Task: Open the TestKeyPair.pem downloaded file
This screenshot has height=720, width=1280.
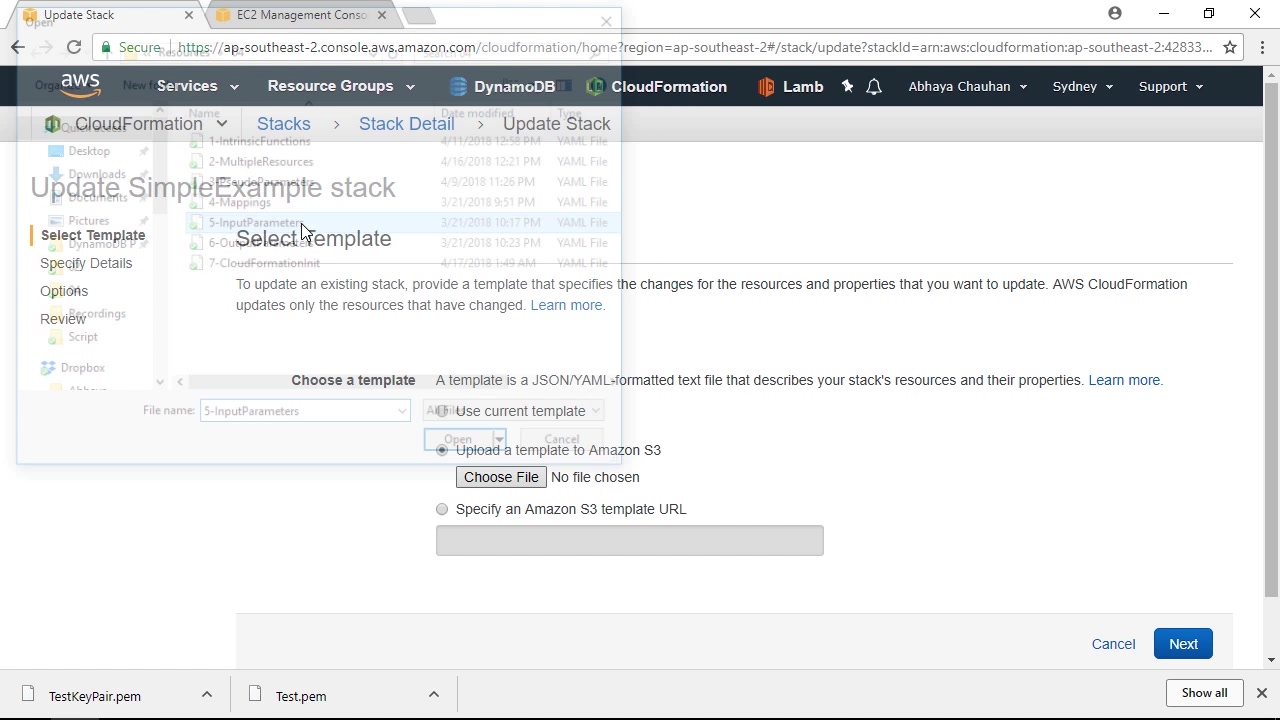Action: pos(95,696)
